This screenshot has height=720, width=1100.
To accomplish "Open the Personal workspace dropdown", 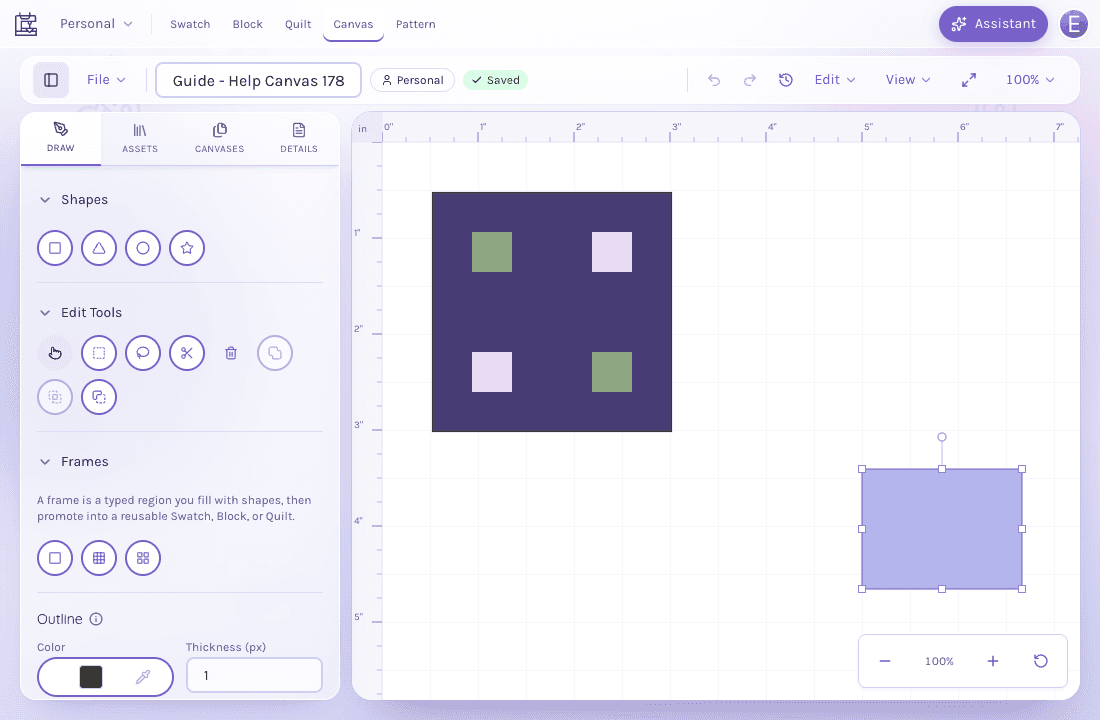I will 96,24.
